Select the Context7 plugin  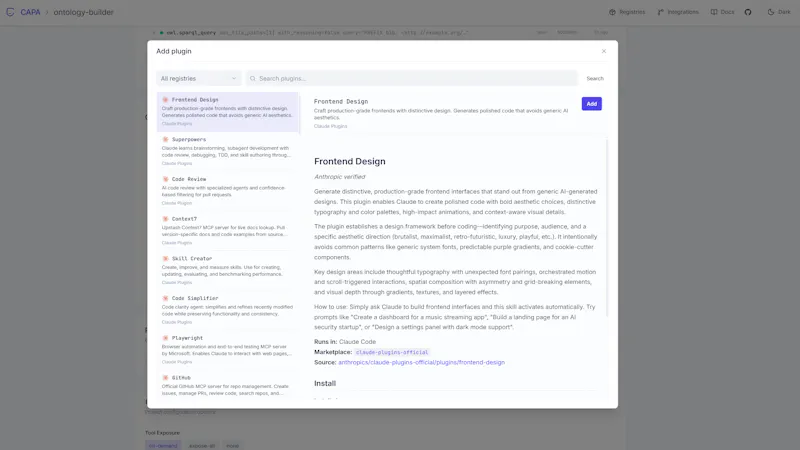[x=228, y=231]
